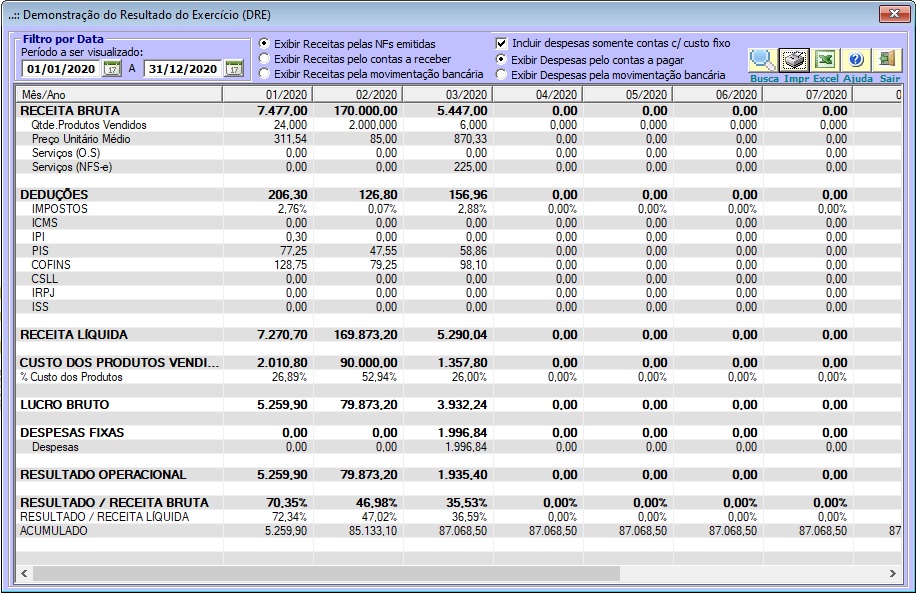Click the Mês/Ano column header
The width and height of the screenshot is (916, 594).
119,95
